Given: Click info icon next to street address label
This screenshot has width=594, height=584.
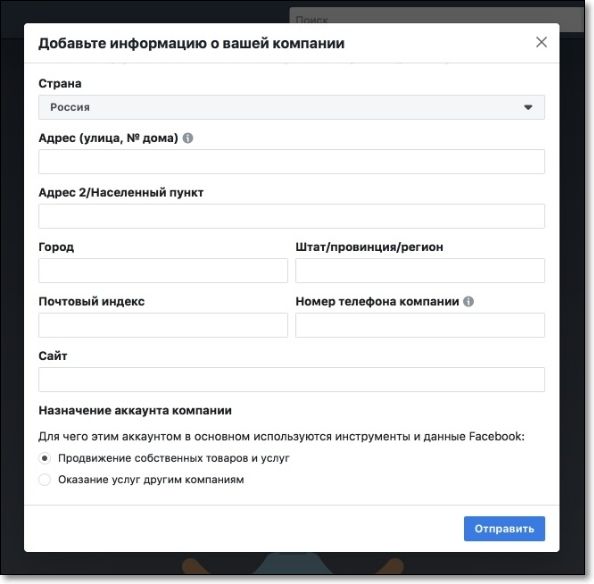Looking at the screenshot, I should (188, 138).
